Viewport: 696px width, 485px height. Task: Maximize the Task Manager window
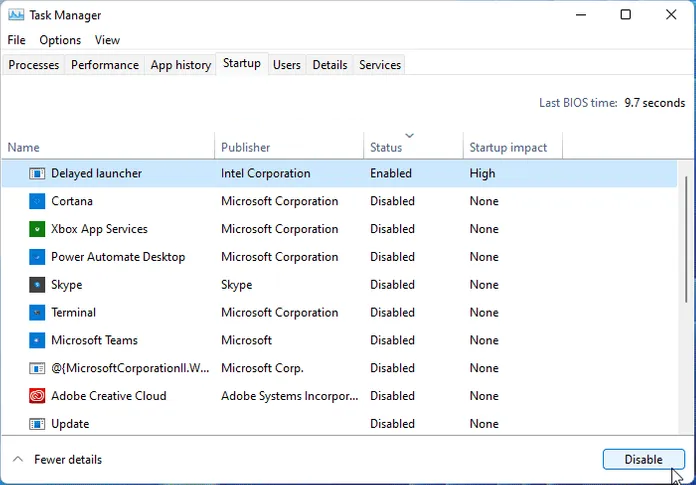(x=625, y=15)
